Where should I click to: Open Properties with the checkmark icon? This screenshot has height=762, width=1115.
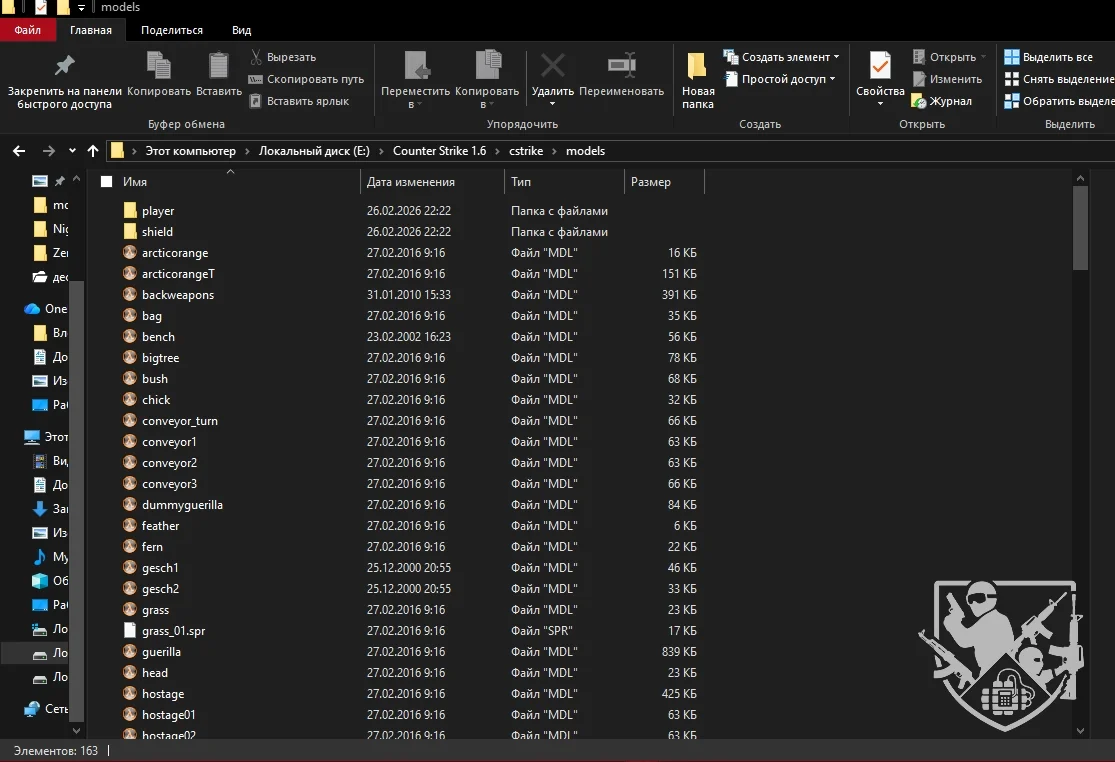880,67
